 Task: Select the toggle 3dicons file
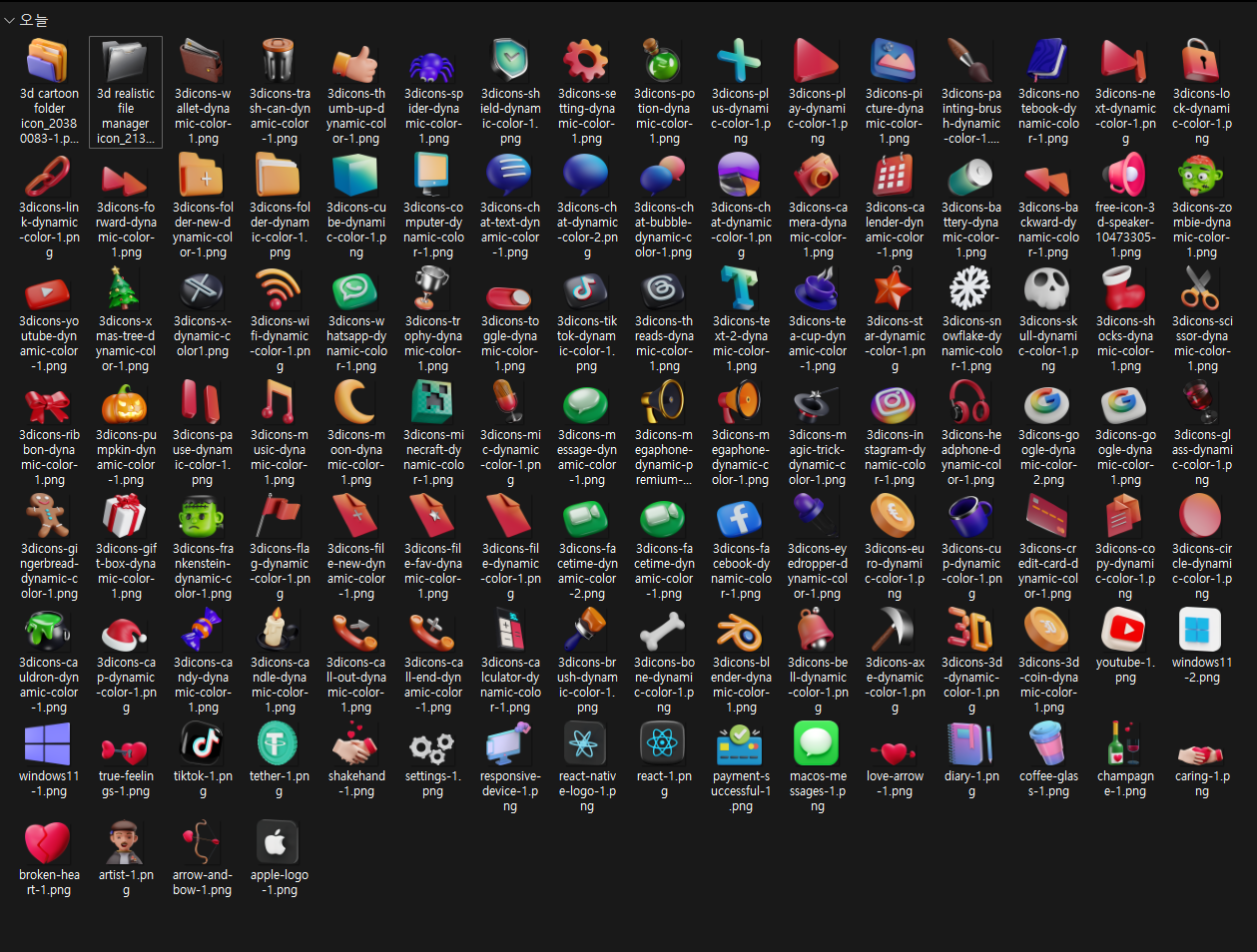pyautogui.click(x=510, y=319)
